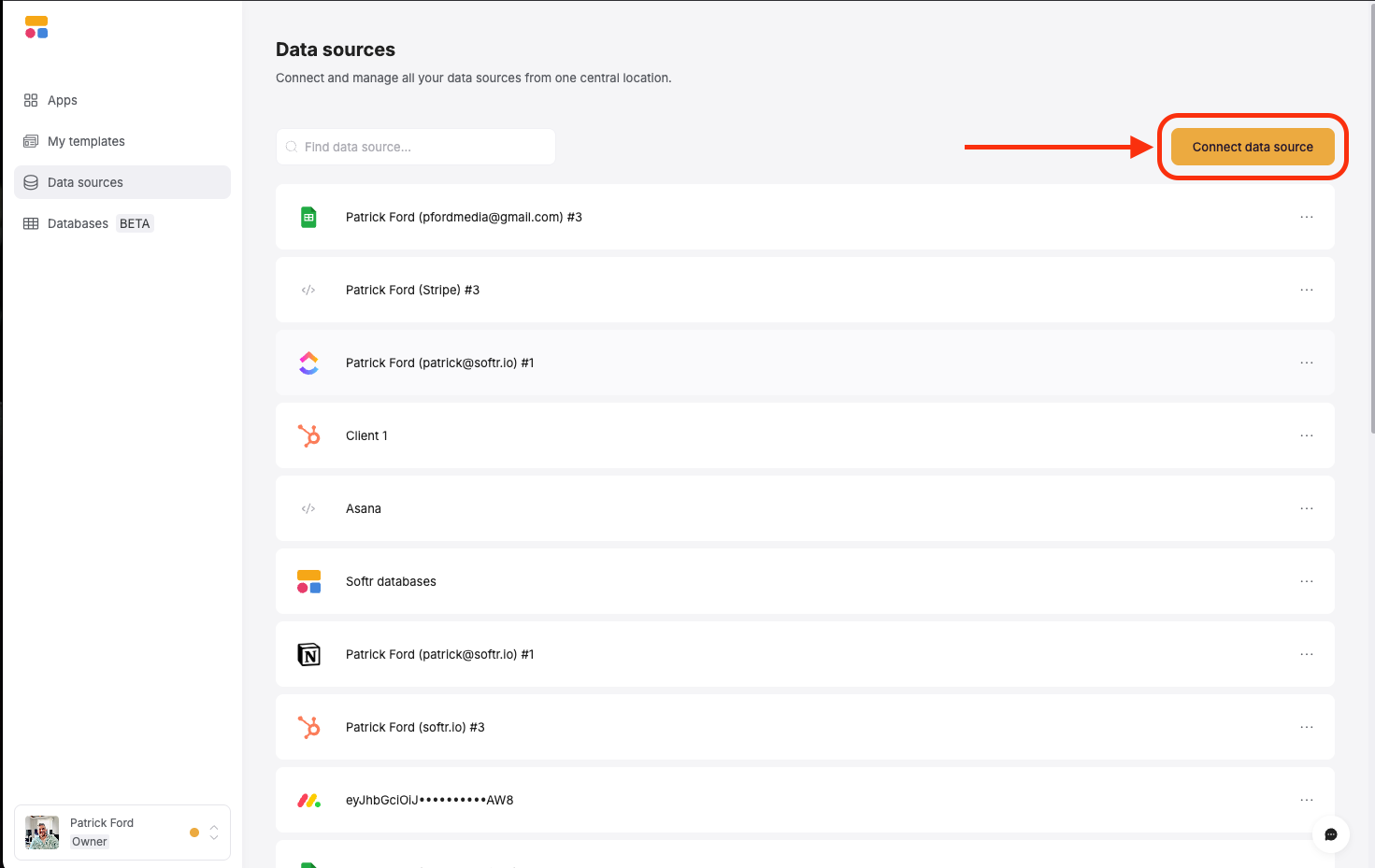Screen dimensions: 1375x868
Task: Expand the Patrick Ford account switcher chevrons
Action: point(213,832)
